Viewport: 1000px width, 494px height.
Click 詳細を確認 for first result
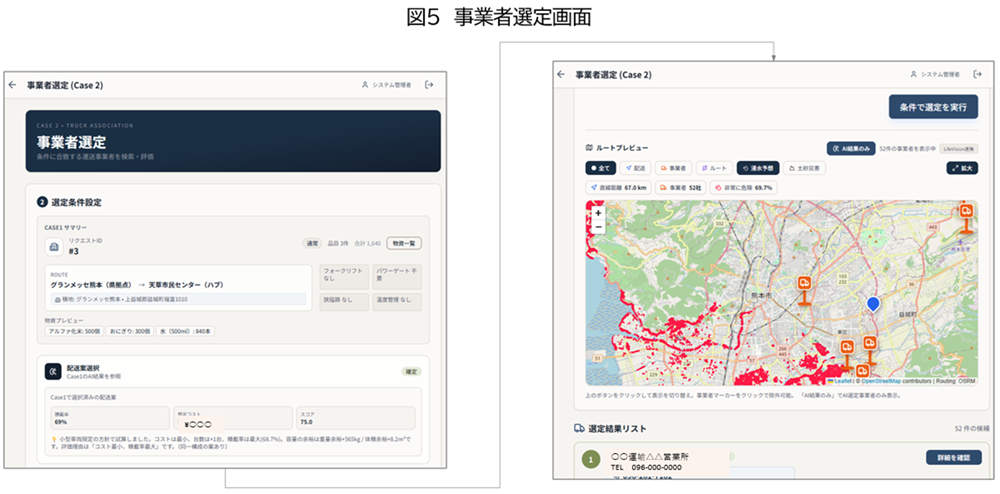tap(954, 457)
